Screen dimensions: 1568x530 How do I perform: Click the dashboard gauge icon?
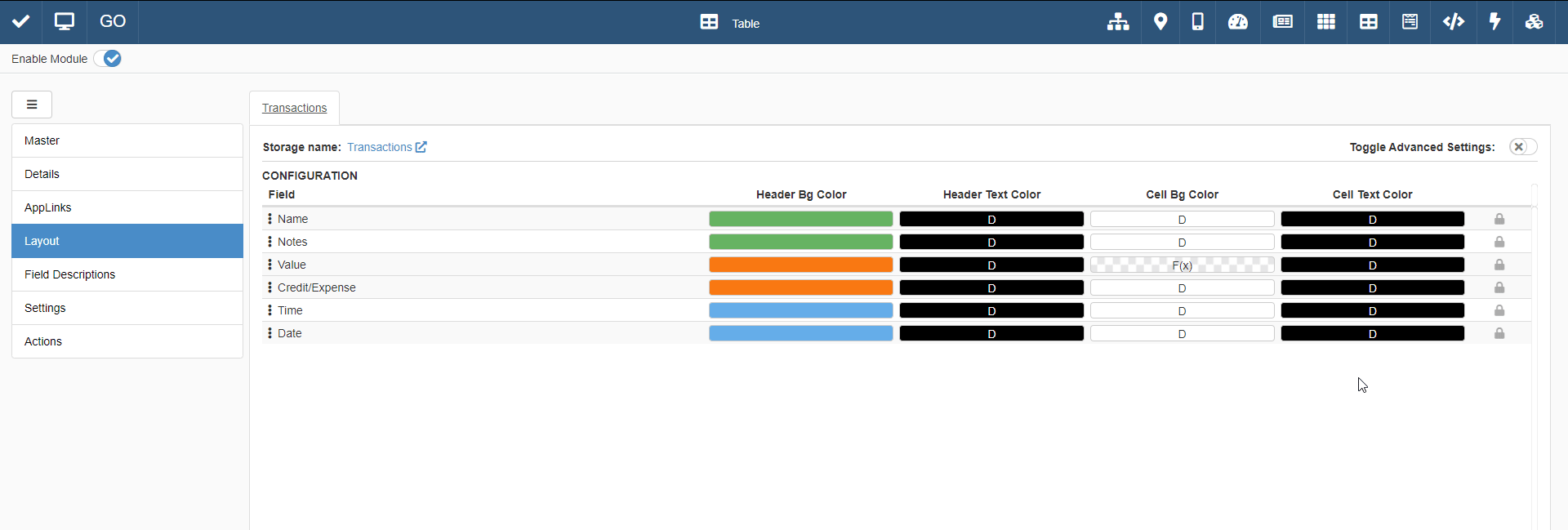[x=1238, y=22]
